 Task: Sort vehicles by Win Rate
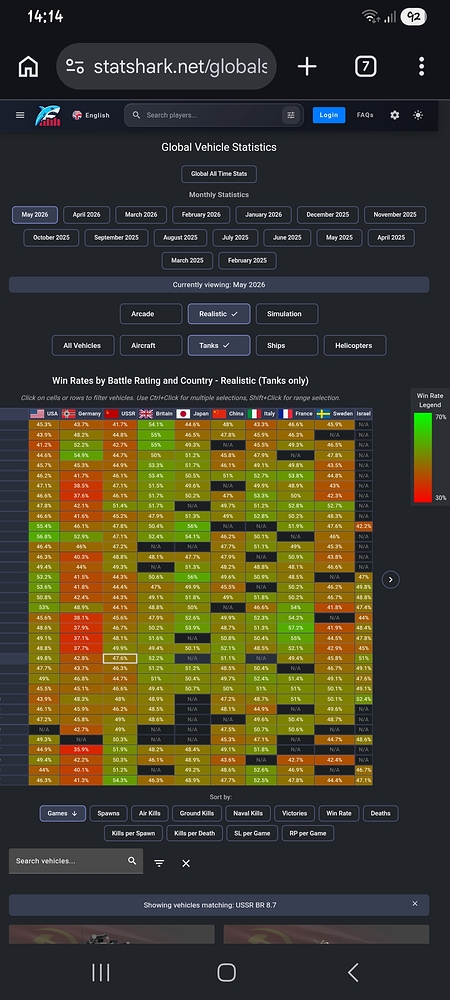tap(339, 814)
